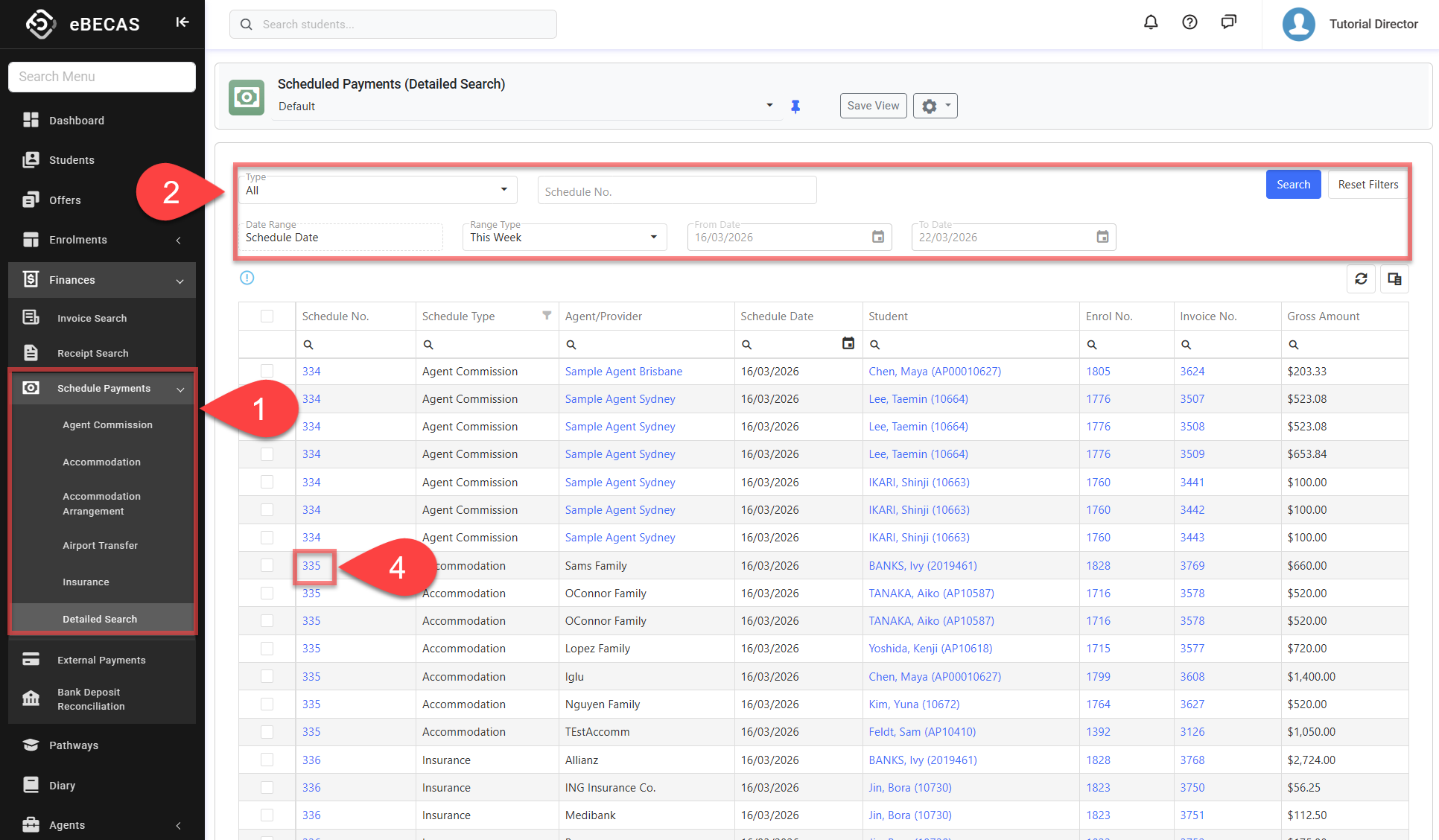Open the settings gear dropdown
This screenshot has height=840, width=1439.
[x=935, y=106]
